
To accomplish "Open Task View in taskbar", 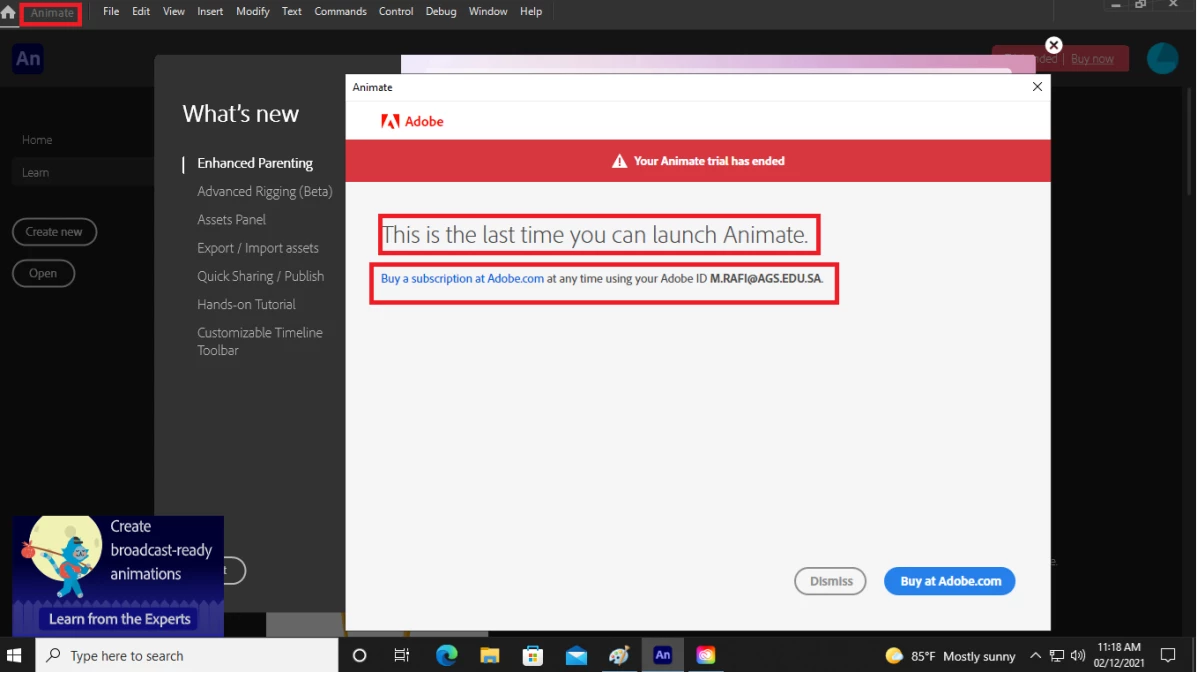I will pyautogui.click(x=402, y=655).
